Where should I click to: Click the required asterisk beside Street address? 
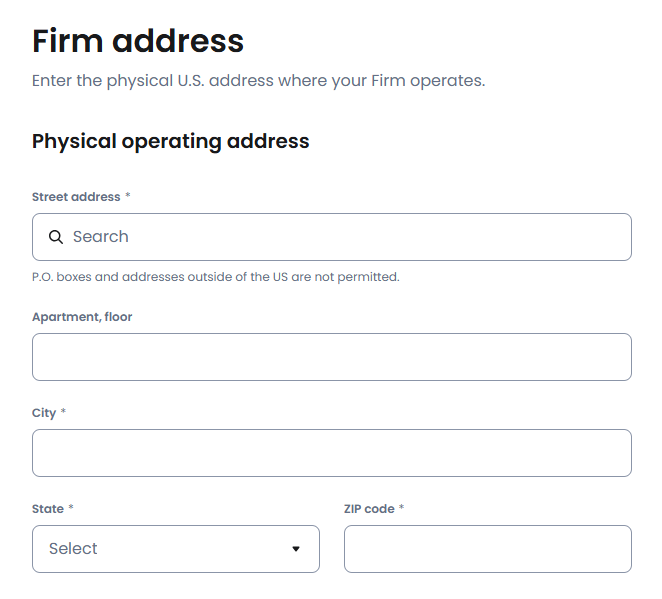[128, 197]
